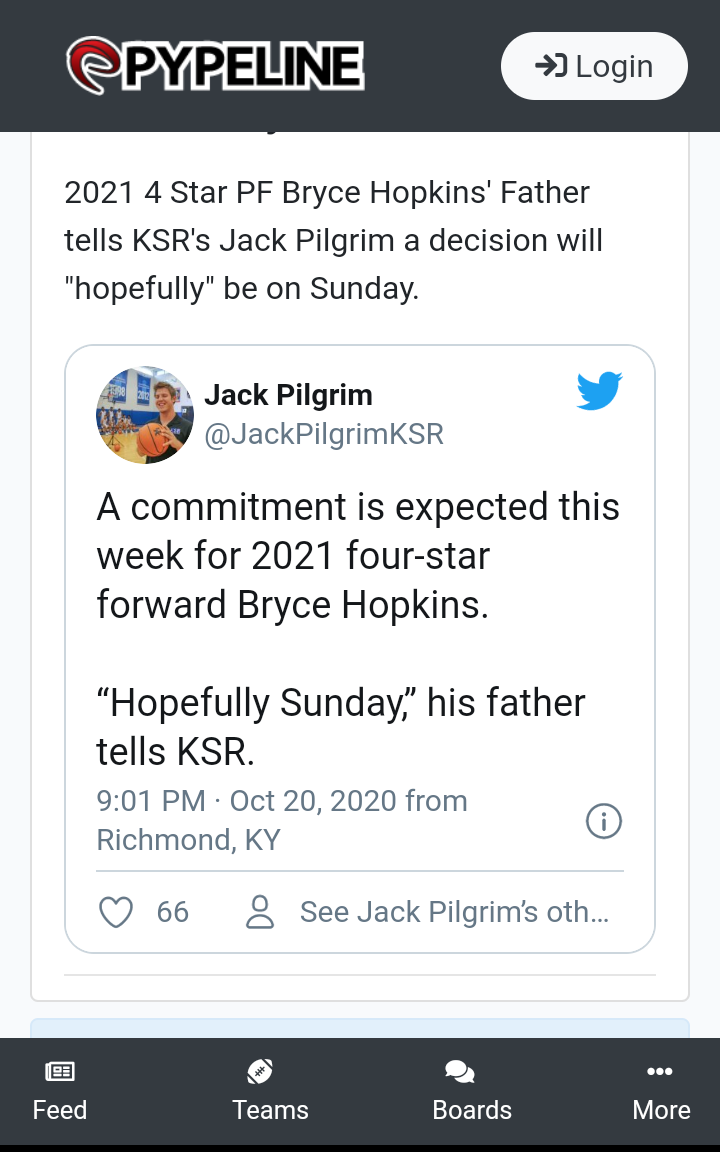The image size is (720, 1152).
Task: Visit the @JackPilgrimKSR handle link
Action: (x=324, y=434)
